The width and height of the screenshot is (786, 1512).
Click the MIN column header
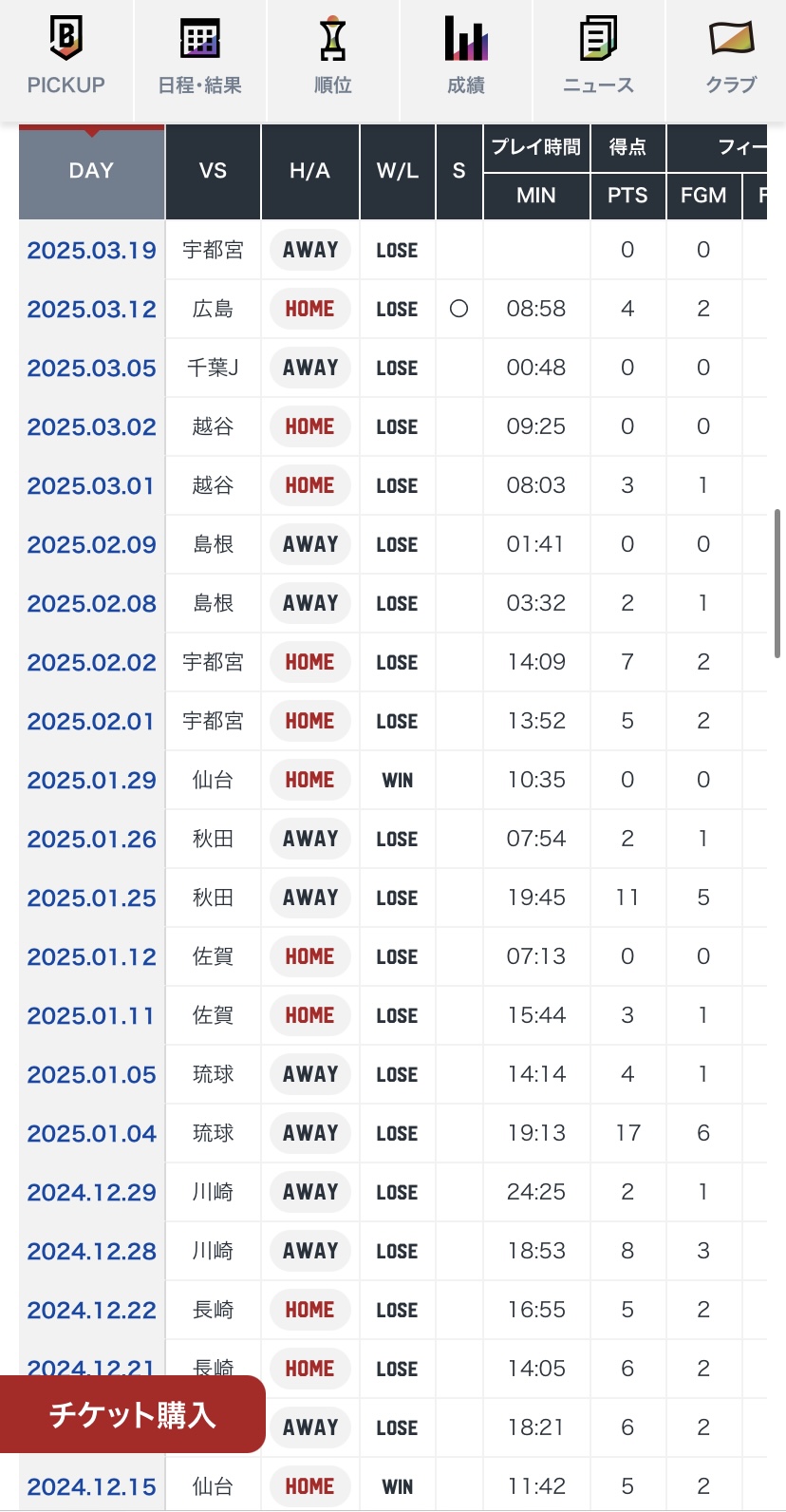pos(536,196)
